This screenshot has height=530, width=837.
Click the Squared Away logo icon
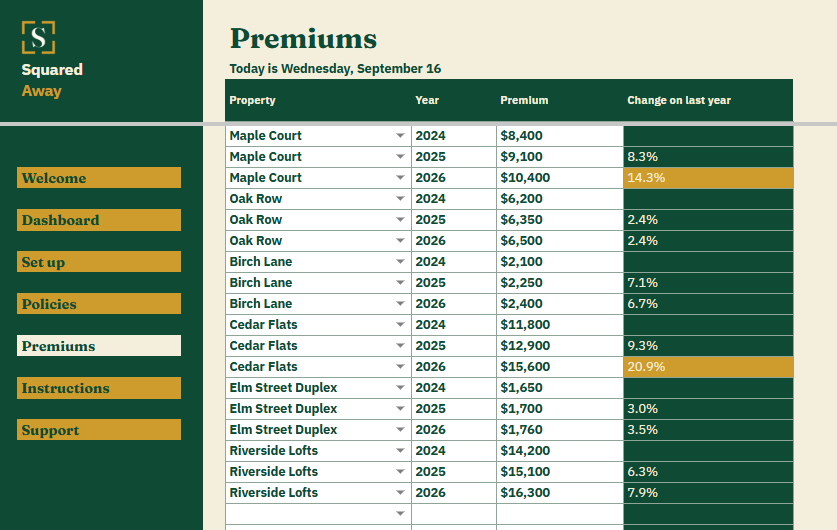pyautogui.click(x=38, y=37)
